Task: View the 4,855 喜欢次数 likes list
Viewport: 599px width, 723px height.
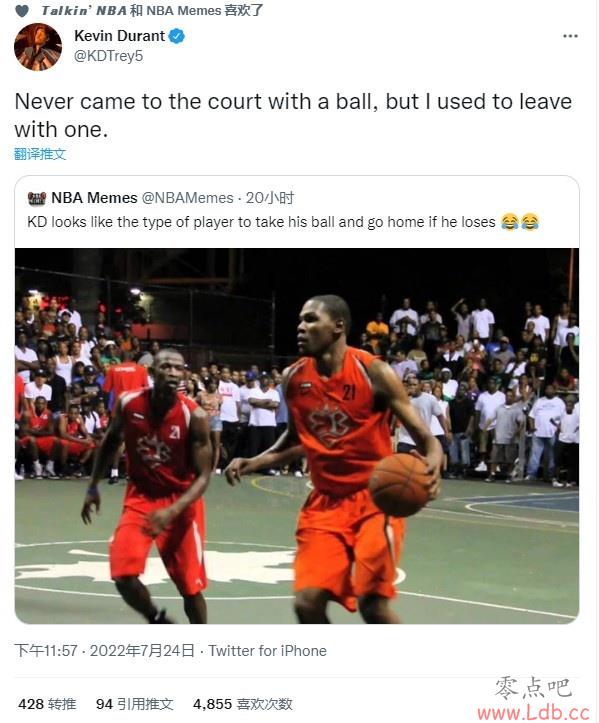Action: [x=243, y=704]
